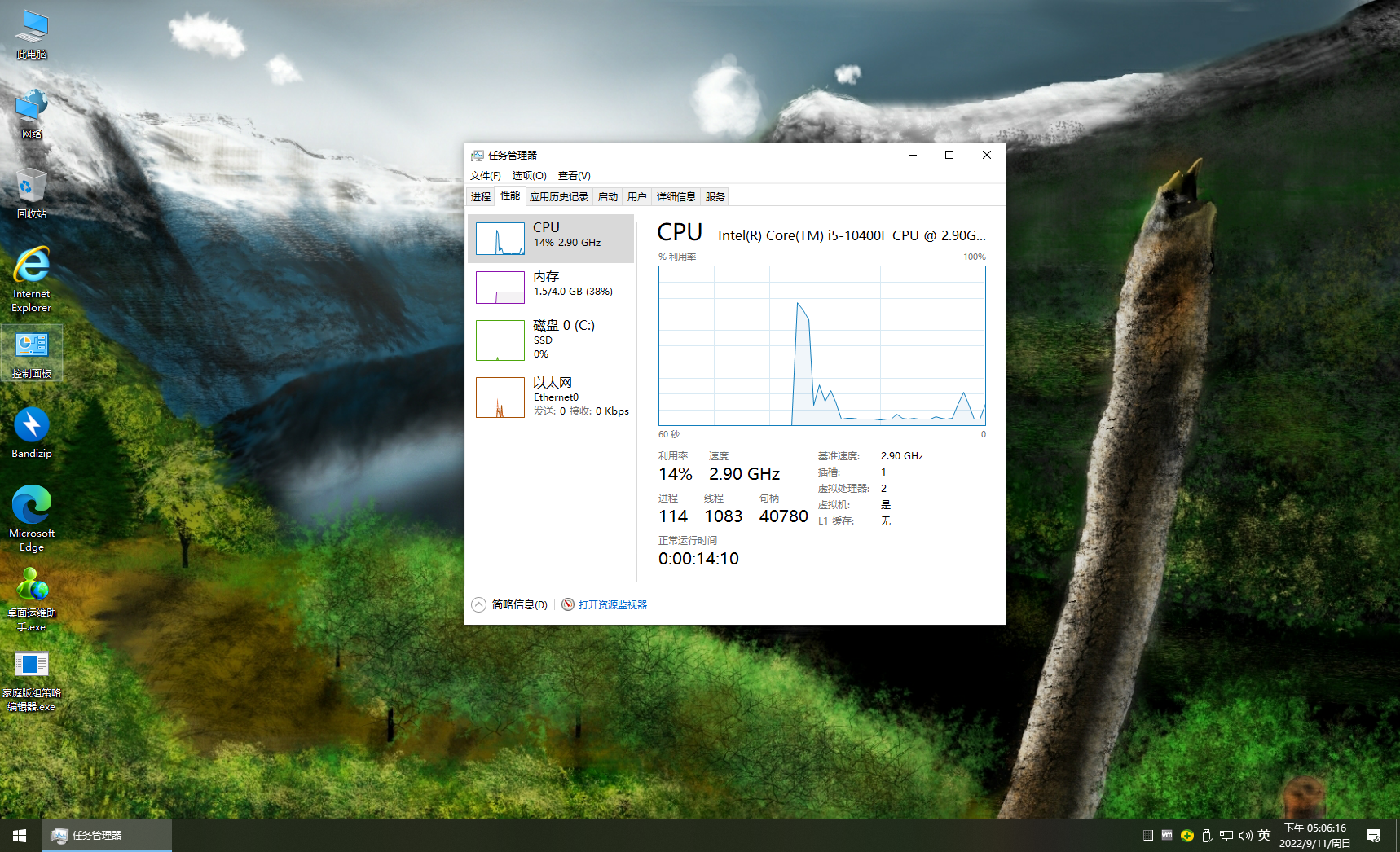Select 内存 in the performance sidebar

coord(553,287)
